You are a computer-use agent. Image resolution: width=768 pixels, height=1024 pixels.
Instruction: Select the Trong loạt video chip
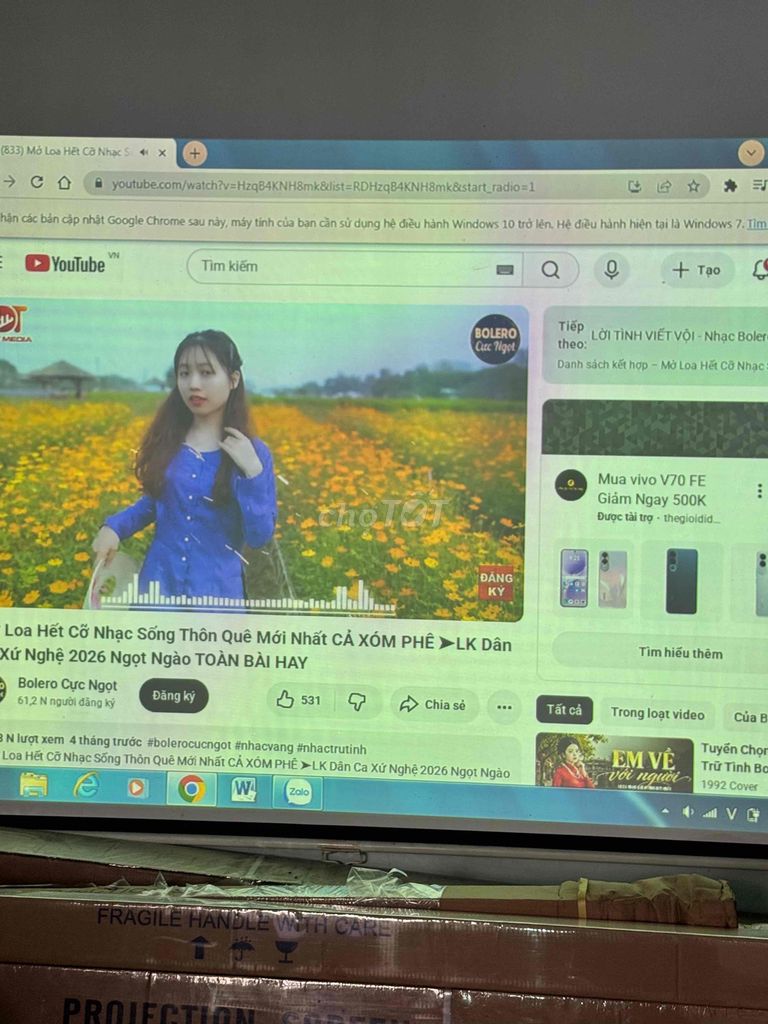[658, 714]
